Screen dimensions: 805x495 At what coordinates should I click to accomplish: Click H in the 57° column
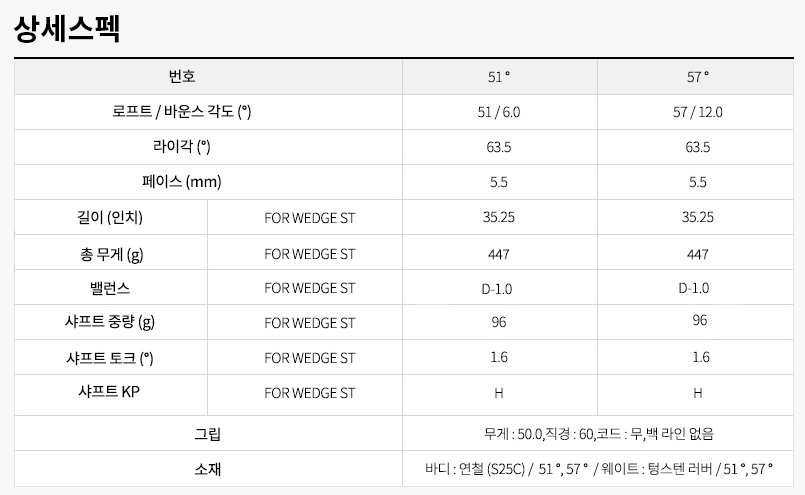(x=698, y=393)
